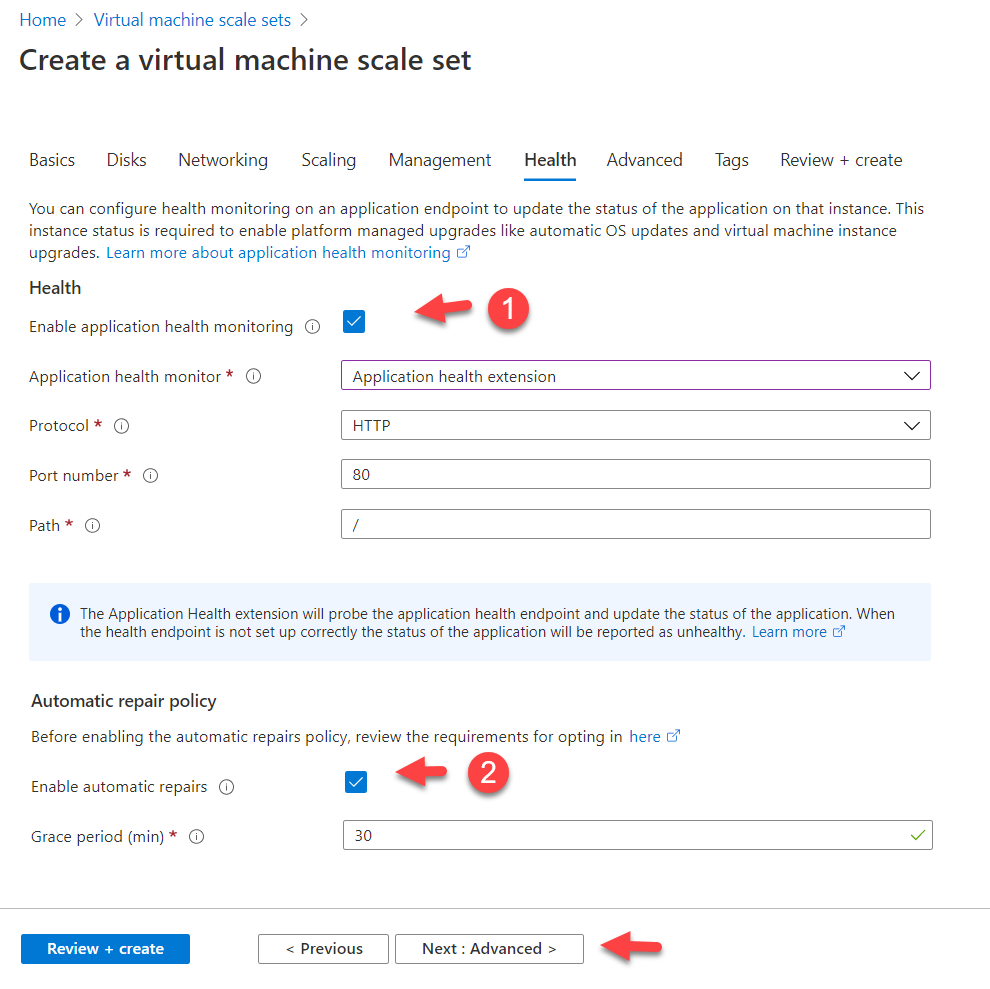Switch to the Networking tab
The height and width of the screenshot is (989, 990).
pos(223,160)
